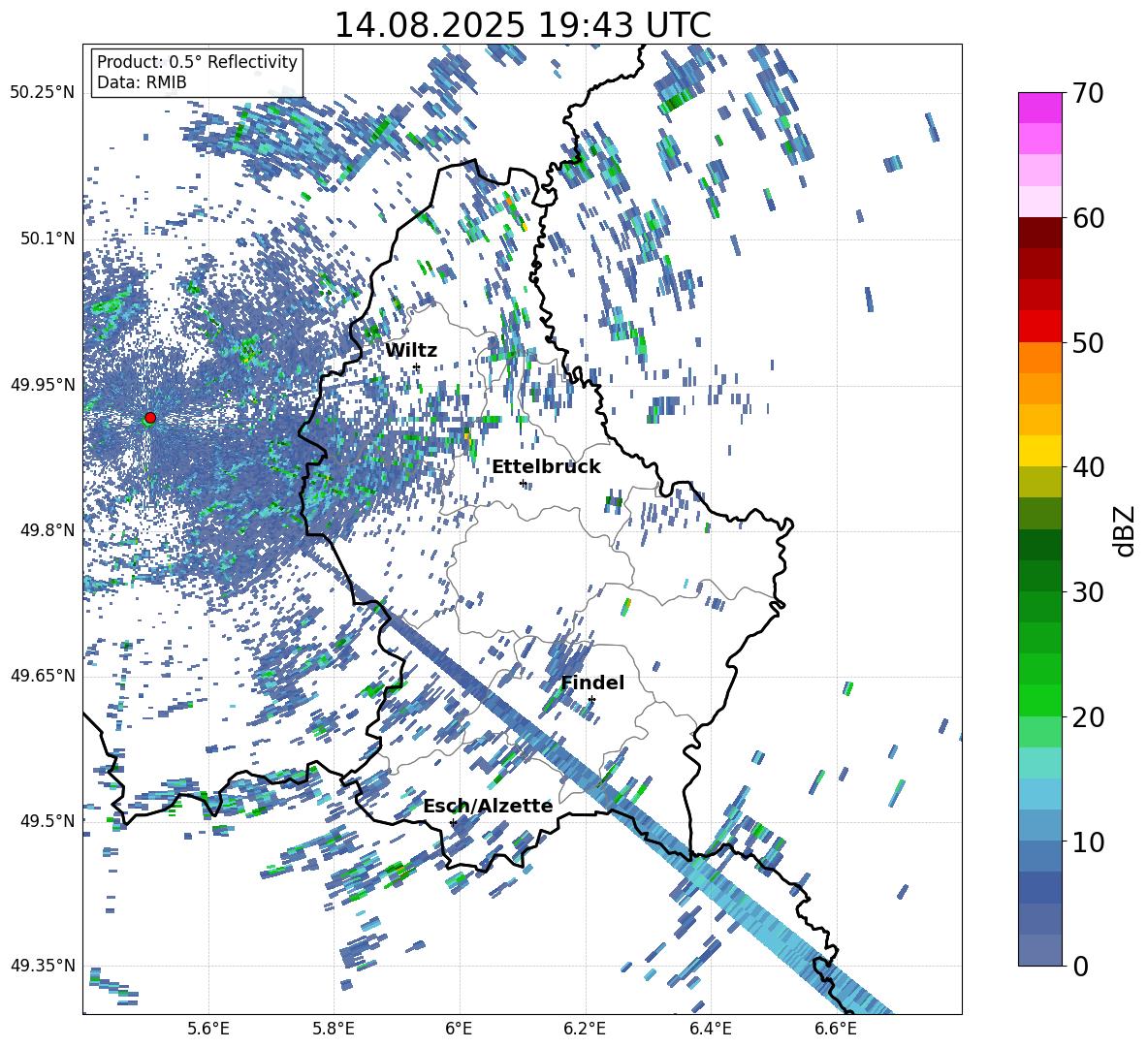Click the 49.8°N latitude tick label
1148x1048 pixels.
pos(47,530)
